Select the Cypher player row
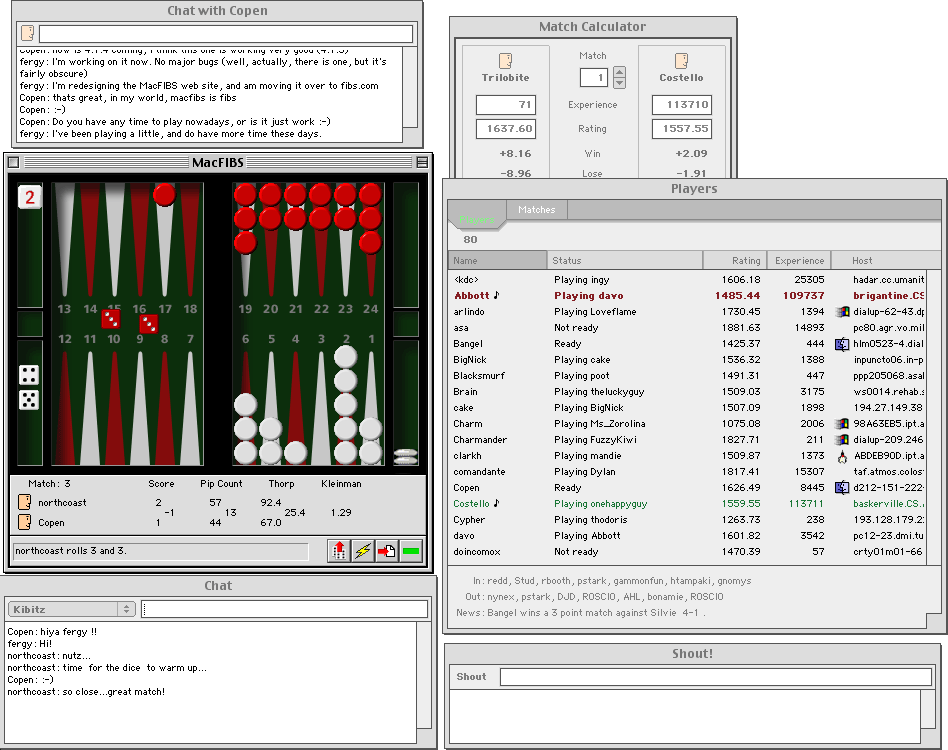The height and width of the screenshot is (750, 948). point(688,520)
